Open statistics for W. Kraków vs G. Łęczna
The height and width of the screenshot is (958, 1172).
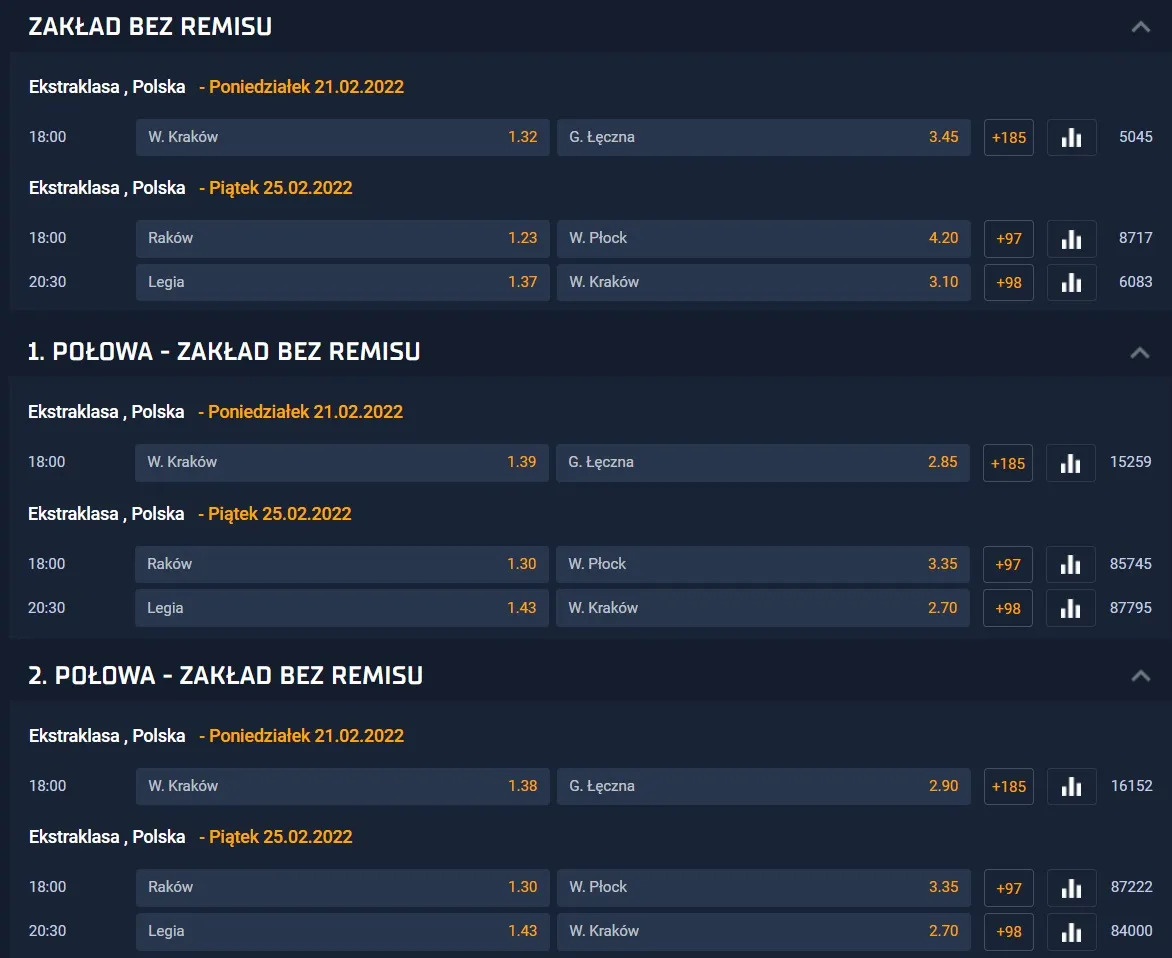[x=1071, y=137]
